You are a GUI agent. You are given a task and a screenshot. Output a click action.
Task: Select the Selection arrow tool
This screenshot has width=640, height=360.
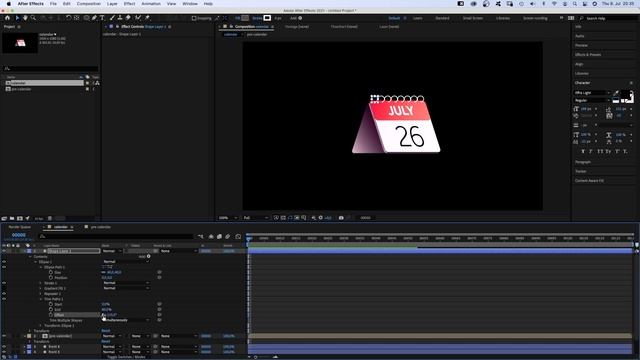[17, 18]
